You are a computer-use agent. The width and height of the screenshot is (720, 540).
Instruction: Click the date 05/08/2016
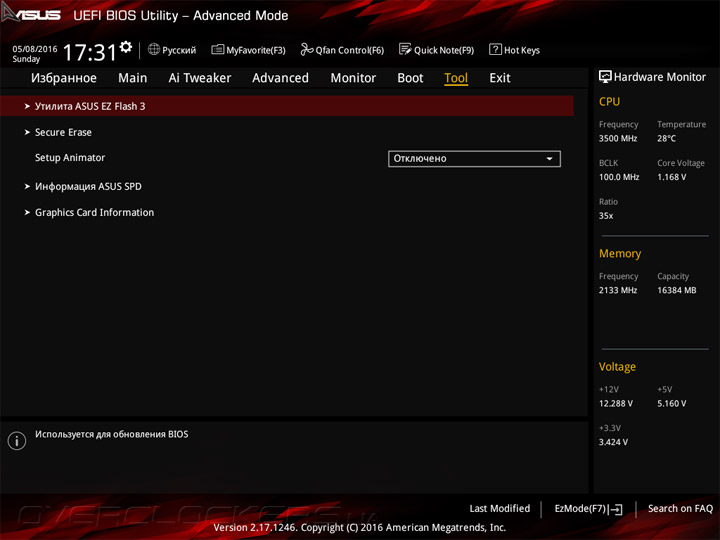click(x=35, y=49)
